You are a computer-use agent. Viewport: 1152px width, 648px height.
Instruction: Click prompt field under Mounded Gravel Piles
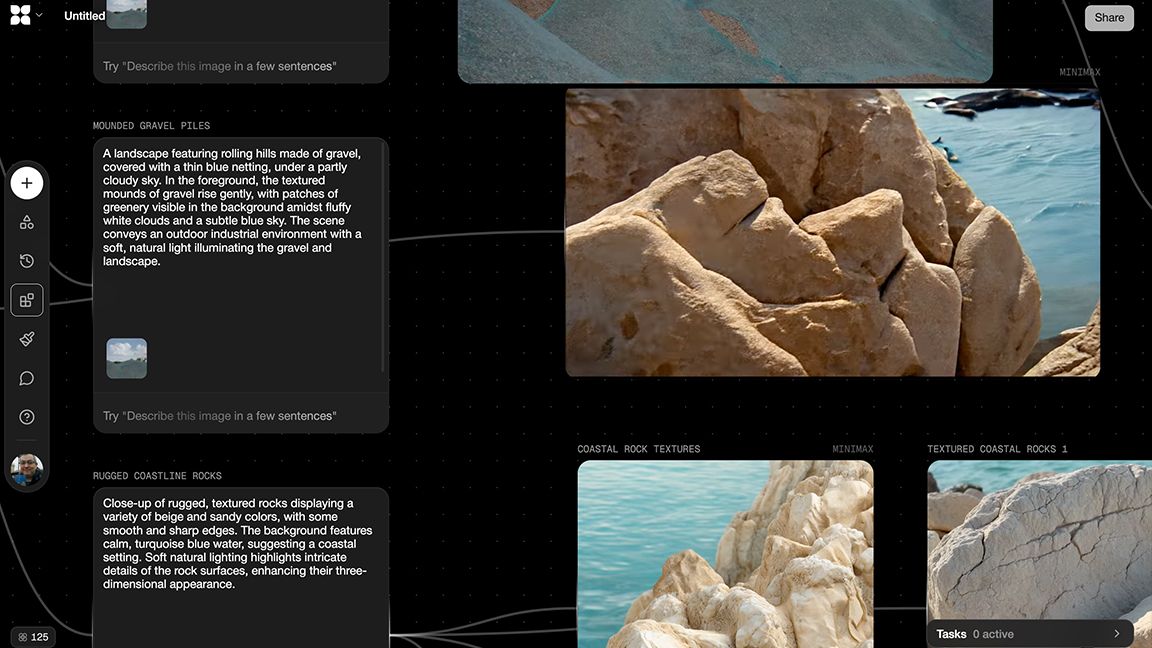(240, 415)
